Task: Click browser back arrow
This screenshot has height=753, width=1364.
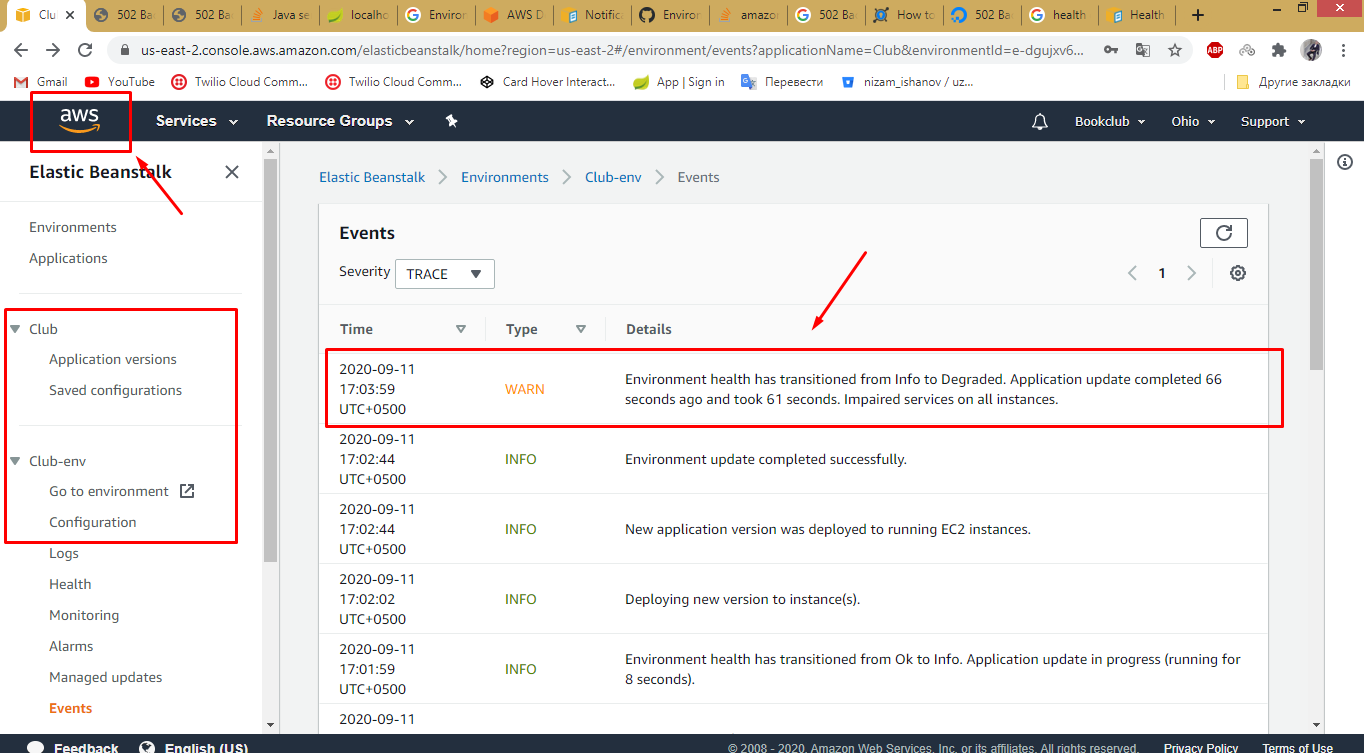Action: (x=21, y=50)
